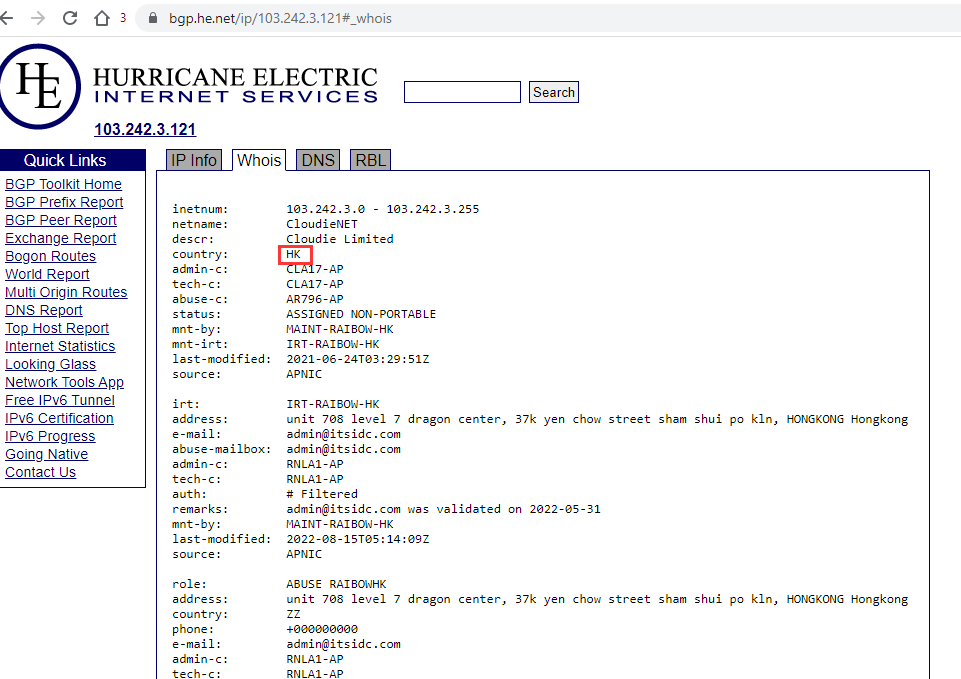Screen dimensions: 961x679
Task: Go to DNS Report
Action: [x=44, y=310]
